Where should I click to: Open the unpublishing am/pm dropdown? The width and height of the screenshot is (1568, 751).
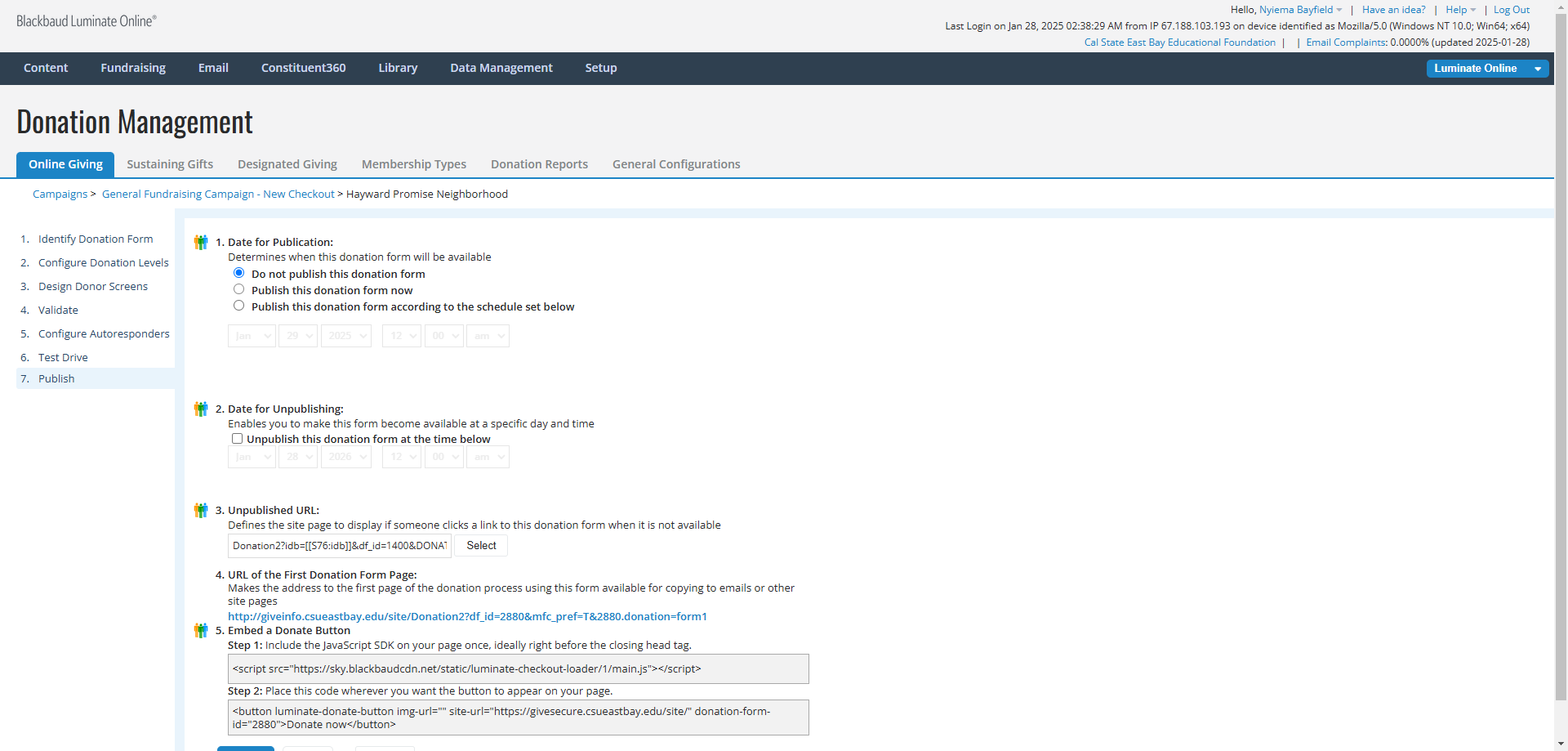tap(488, 457)
